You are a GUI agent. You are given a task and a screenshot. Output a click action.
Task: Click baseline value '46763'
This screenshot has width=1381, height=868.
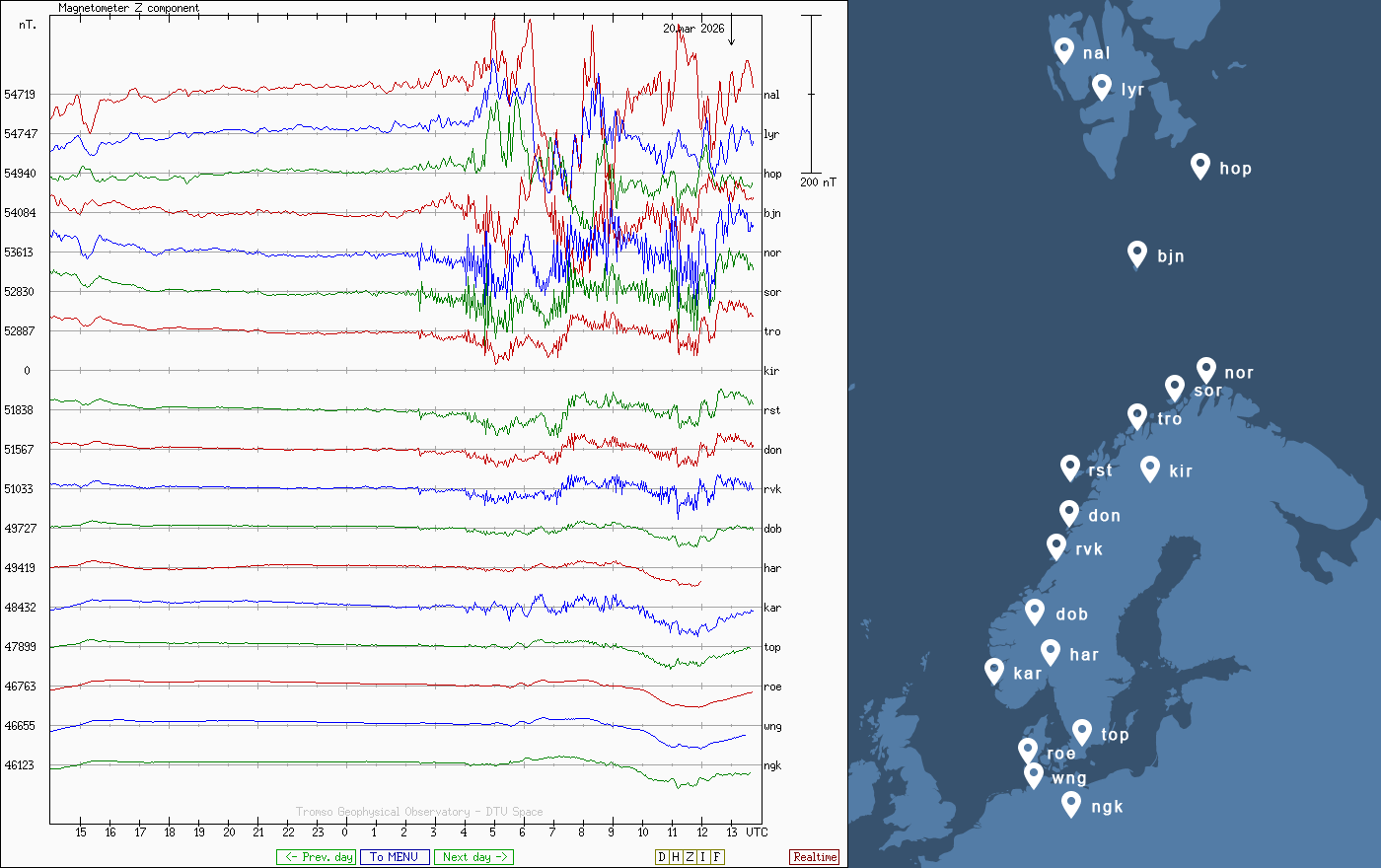20,687
